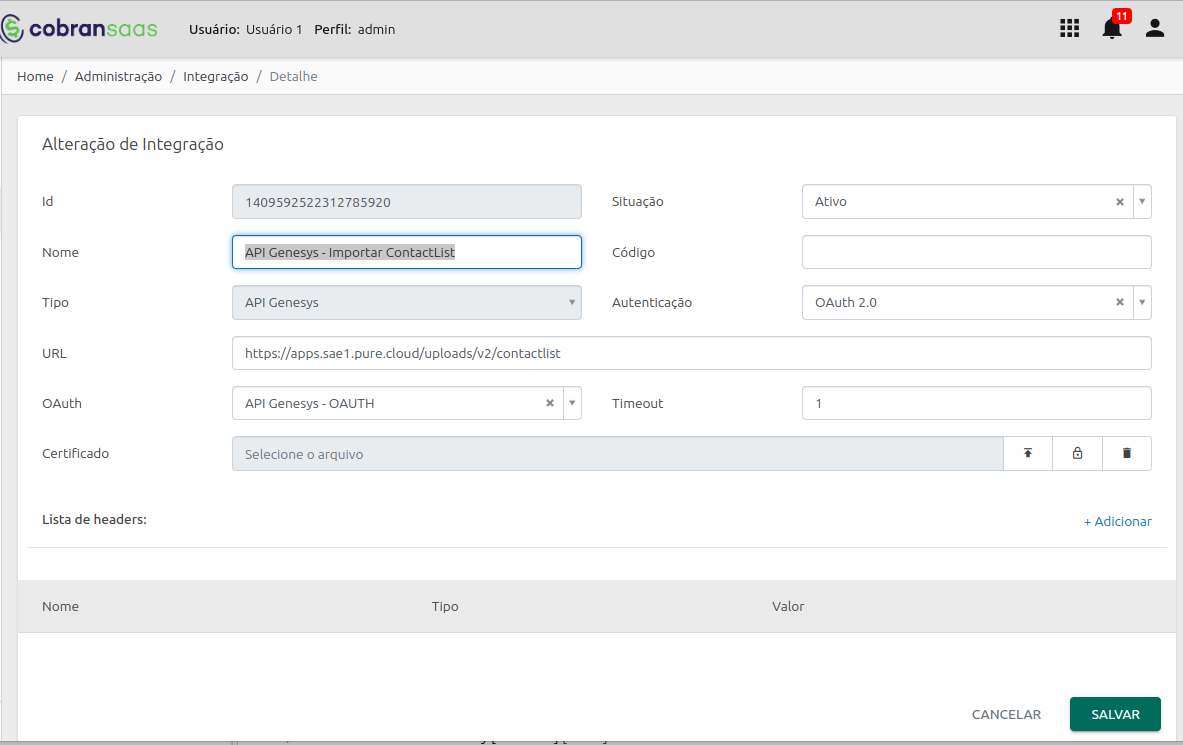The height and width of the screenshot is (745, 1183).
Task: Focus the Nome input field
Action: 407,252
